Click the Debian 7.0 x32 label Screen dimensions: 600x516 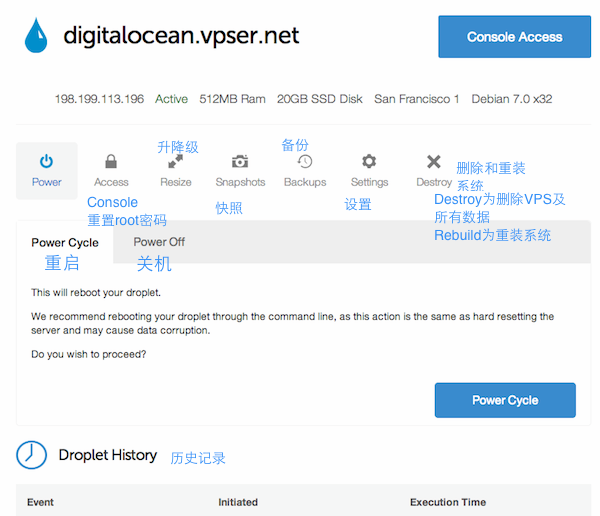tap(512, 99)
